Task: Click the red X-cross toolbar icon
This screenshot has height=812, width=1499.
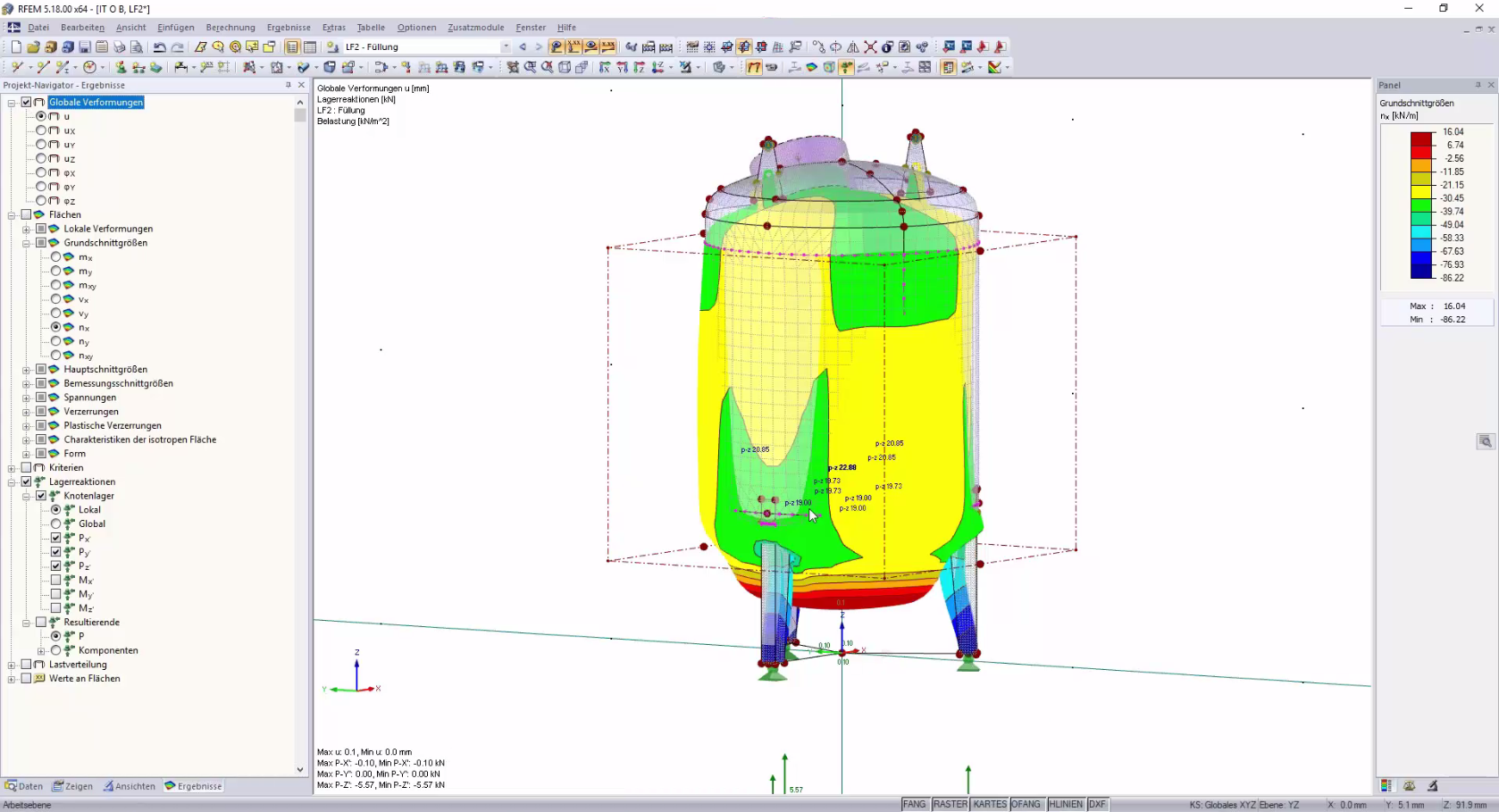Action: [870, 46]
